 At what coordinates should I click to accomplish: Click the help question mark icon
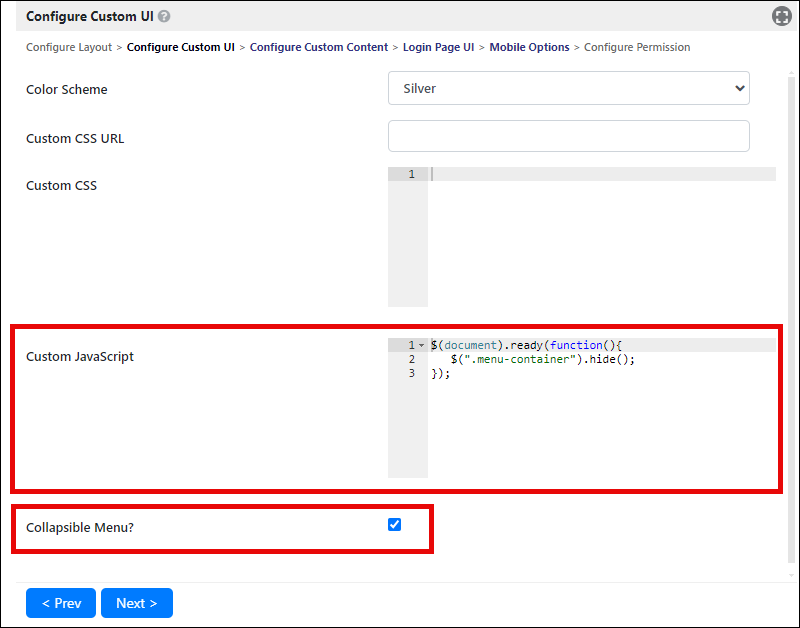click(x=164, y=16)
